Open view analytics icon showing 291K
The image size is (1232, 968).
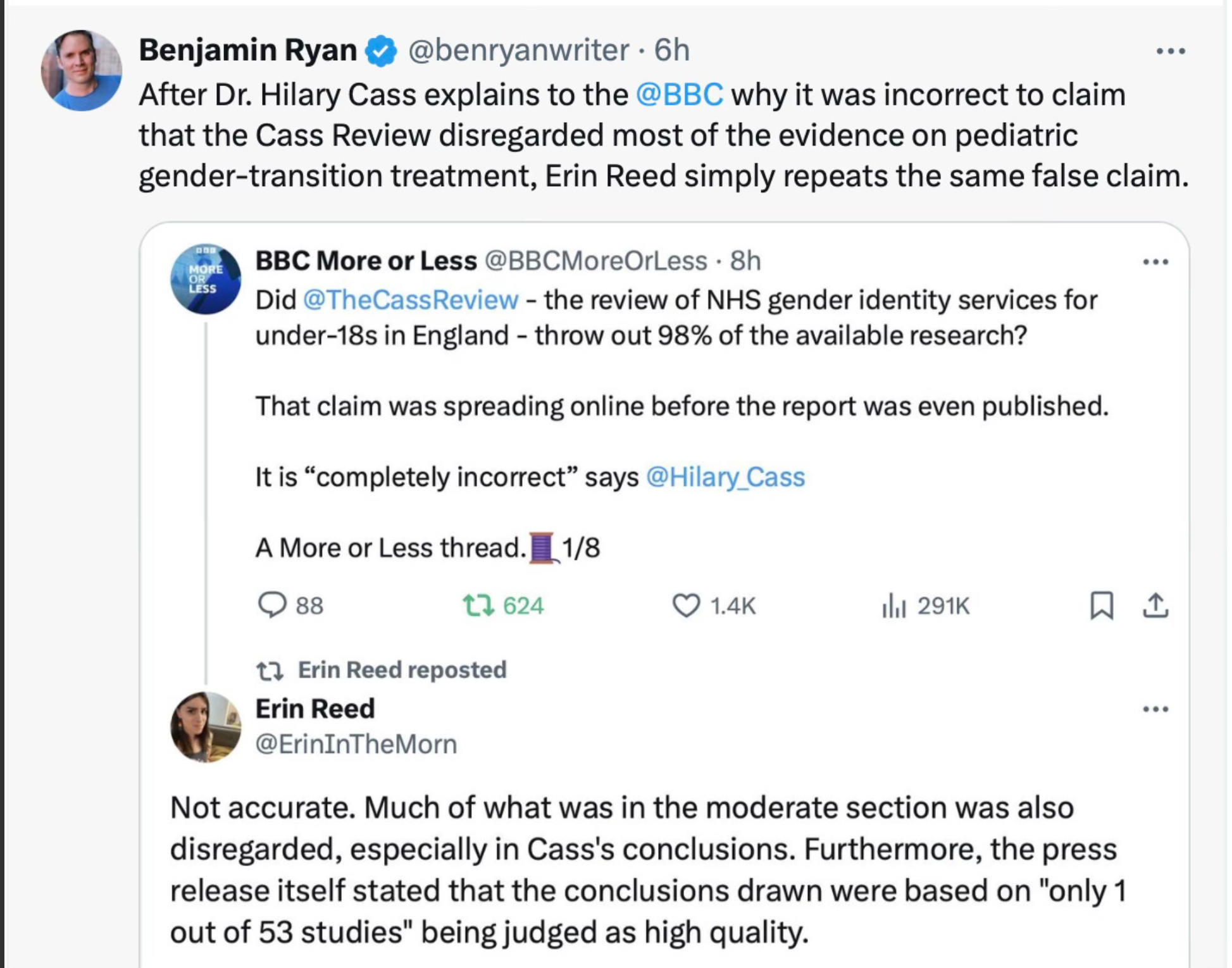(x=893, y=605)
